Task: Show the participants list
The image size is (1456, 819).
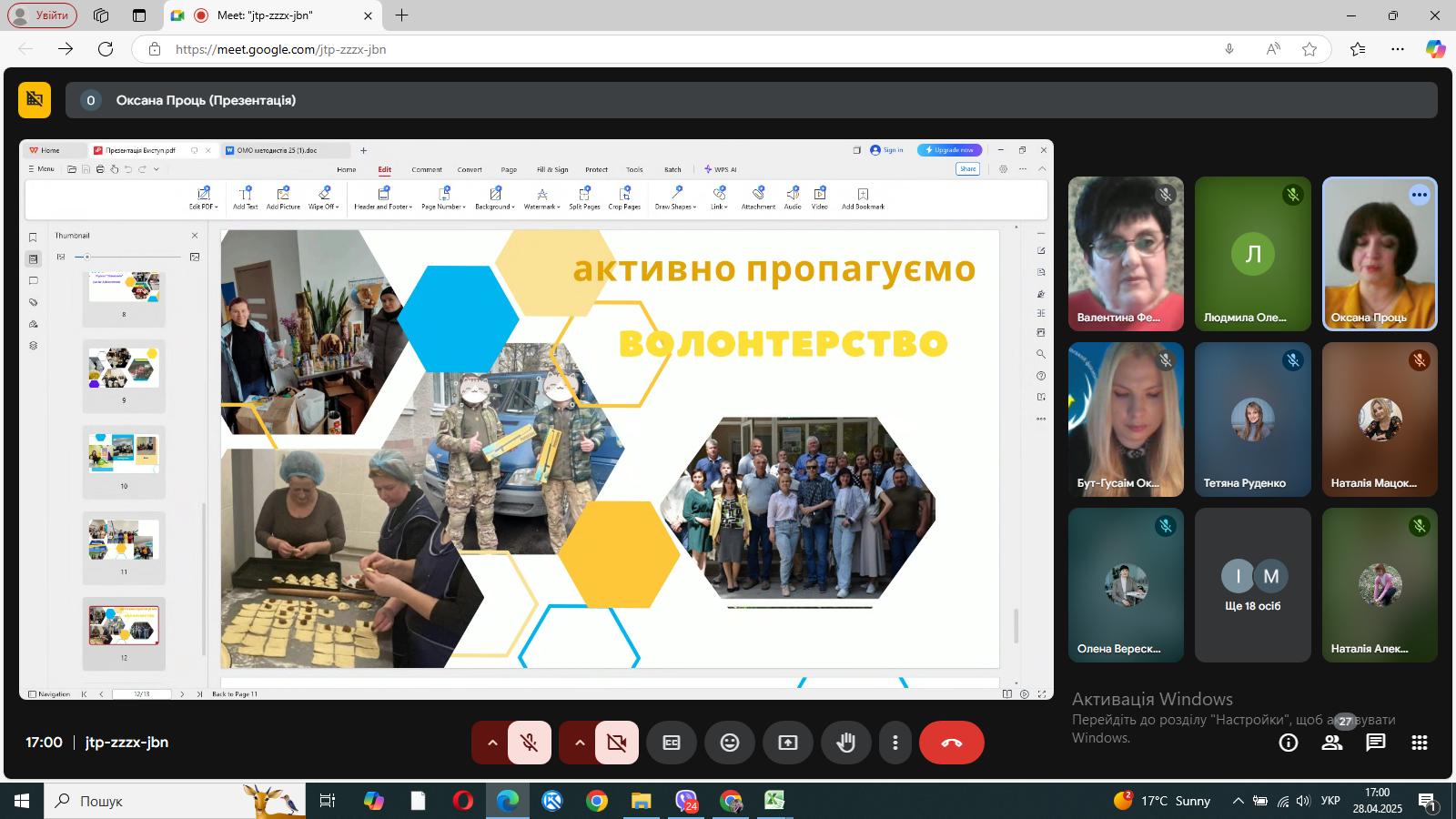Action: pyautogui.click(x=1331, y=743)
